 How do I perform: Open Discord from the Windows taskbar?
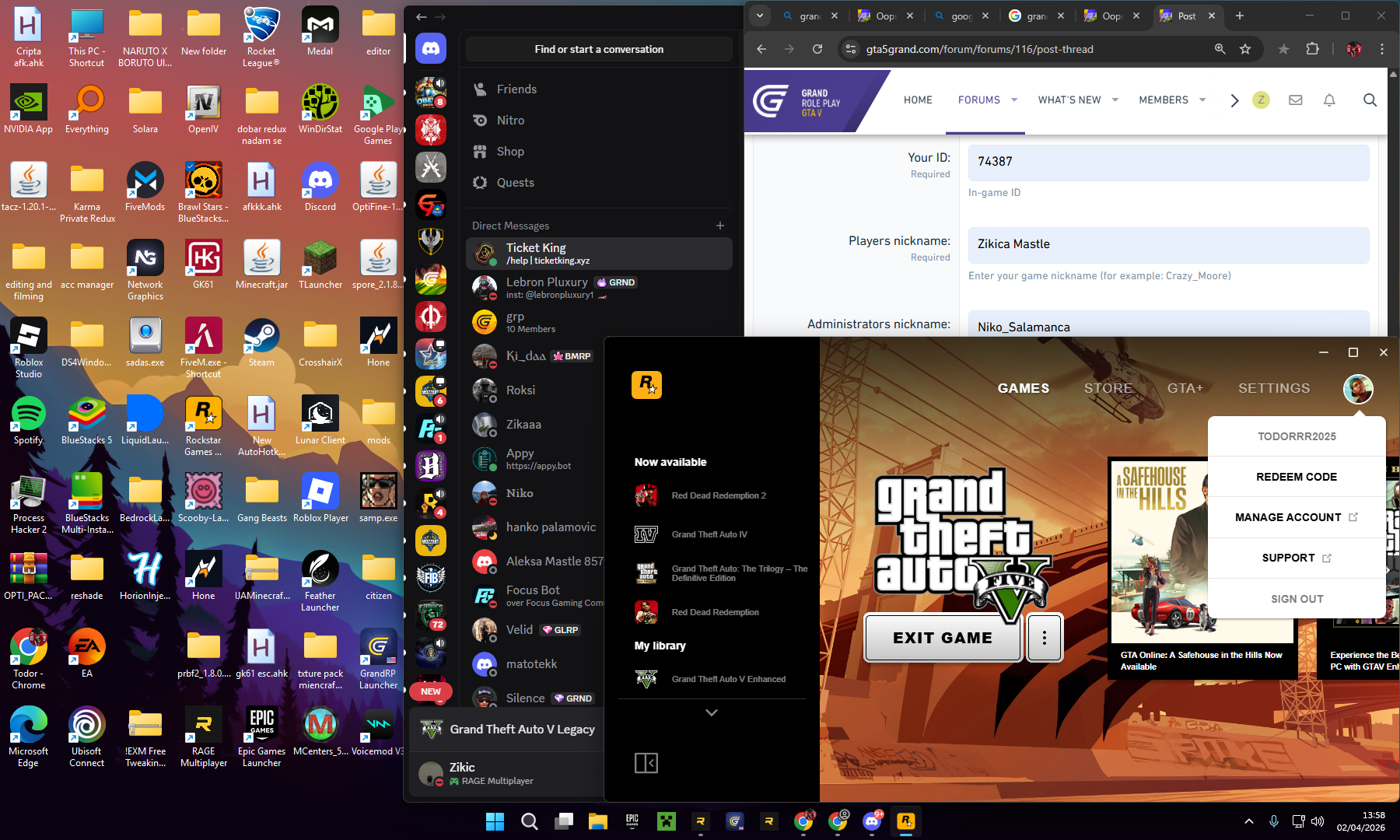(x=872, y=821)
